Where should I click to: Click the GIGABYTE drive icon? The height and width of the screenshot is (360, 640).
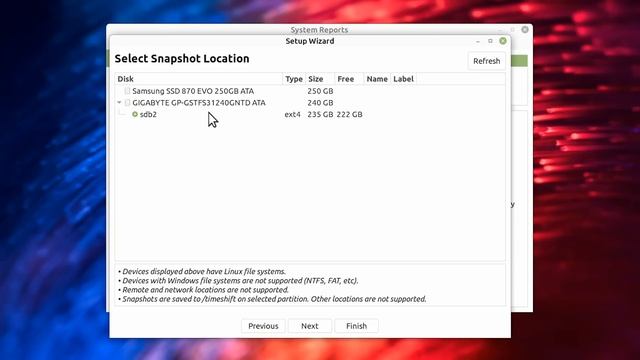(x=127, y=102)
